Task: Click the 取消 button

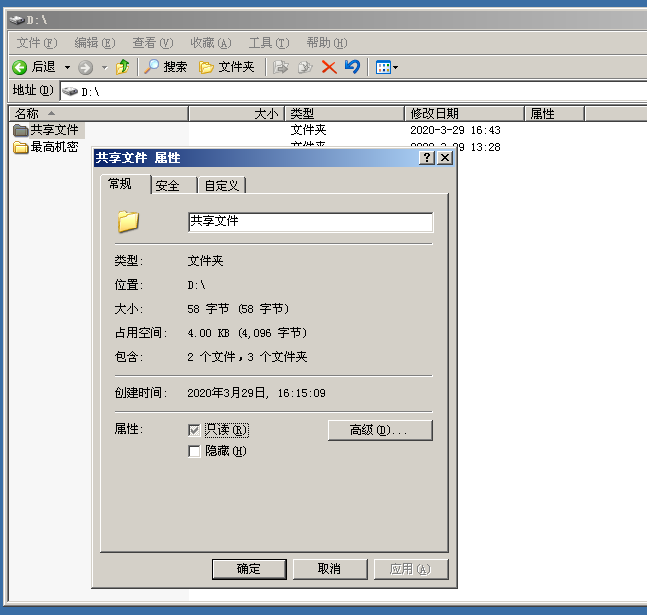Action: 330,569
